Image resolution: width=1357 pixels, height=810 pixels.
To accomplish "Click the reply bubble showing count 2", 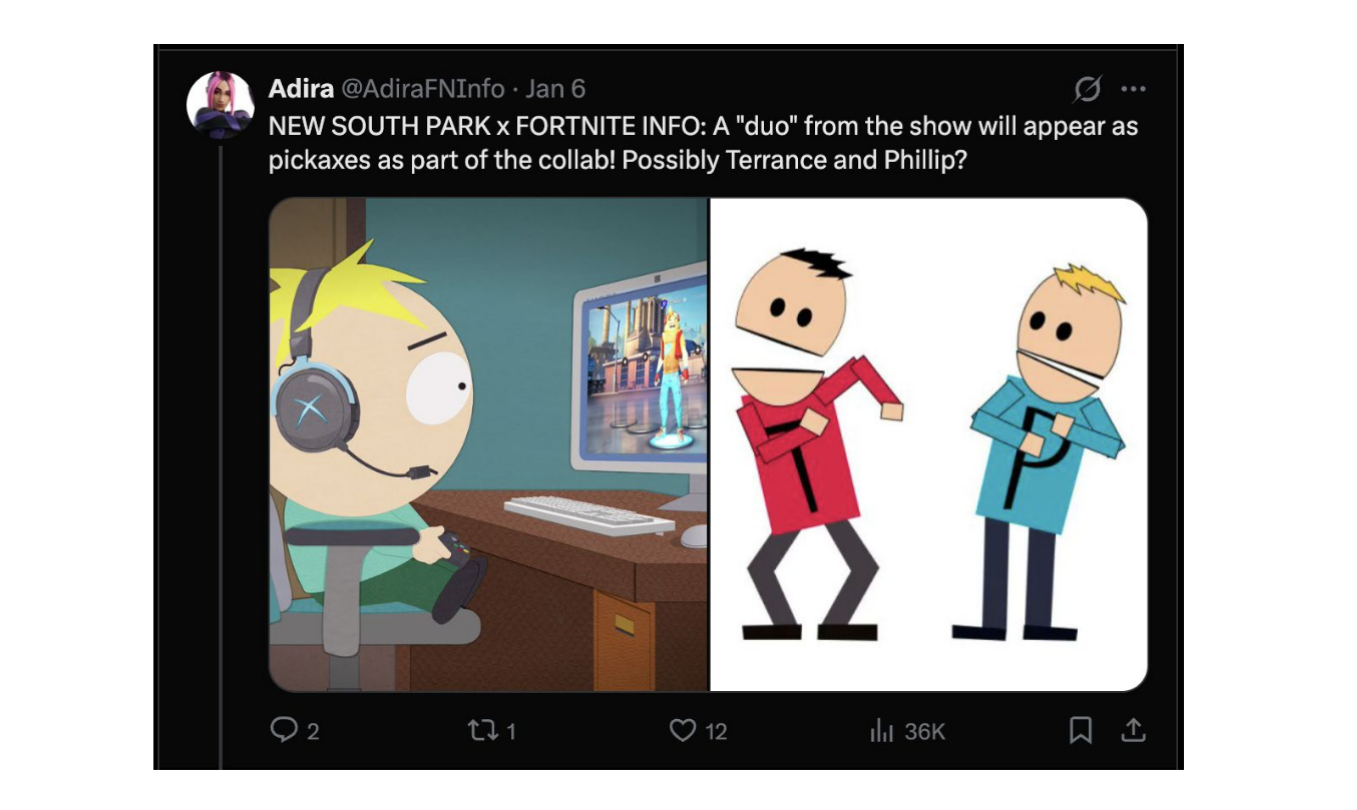I will [290, 731].
